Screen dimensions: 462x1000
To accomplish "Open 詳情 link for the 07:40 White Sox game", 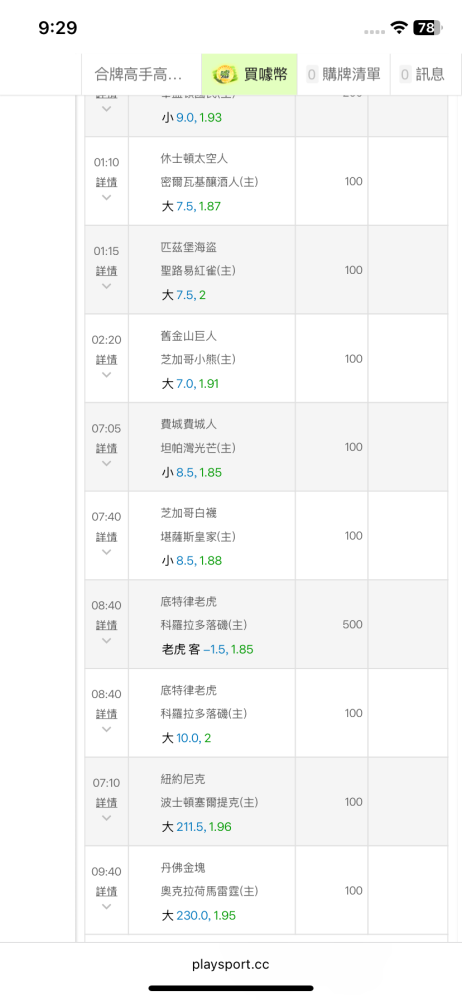I will coord(107,537).
